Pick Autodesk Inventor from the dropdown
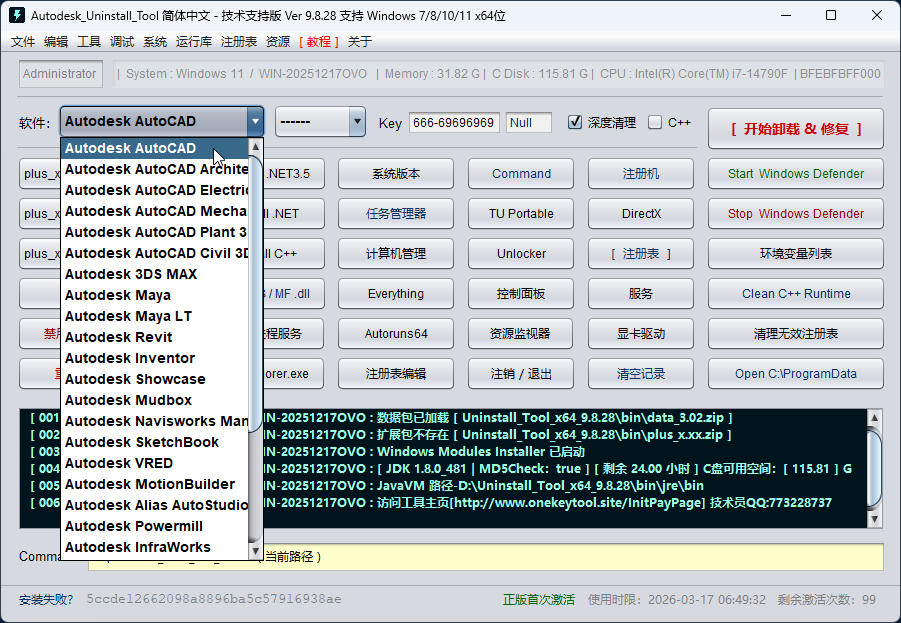The height and width of the screenshot is (623, 901). (130, 358)
